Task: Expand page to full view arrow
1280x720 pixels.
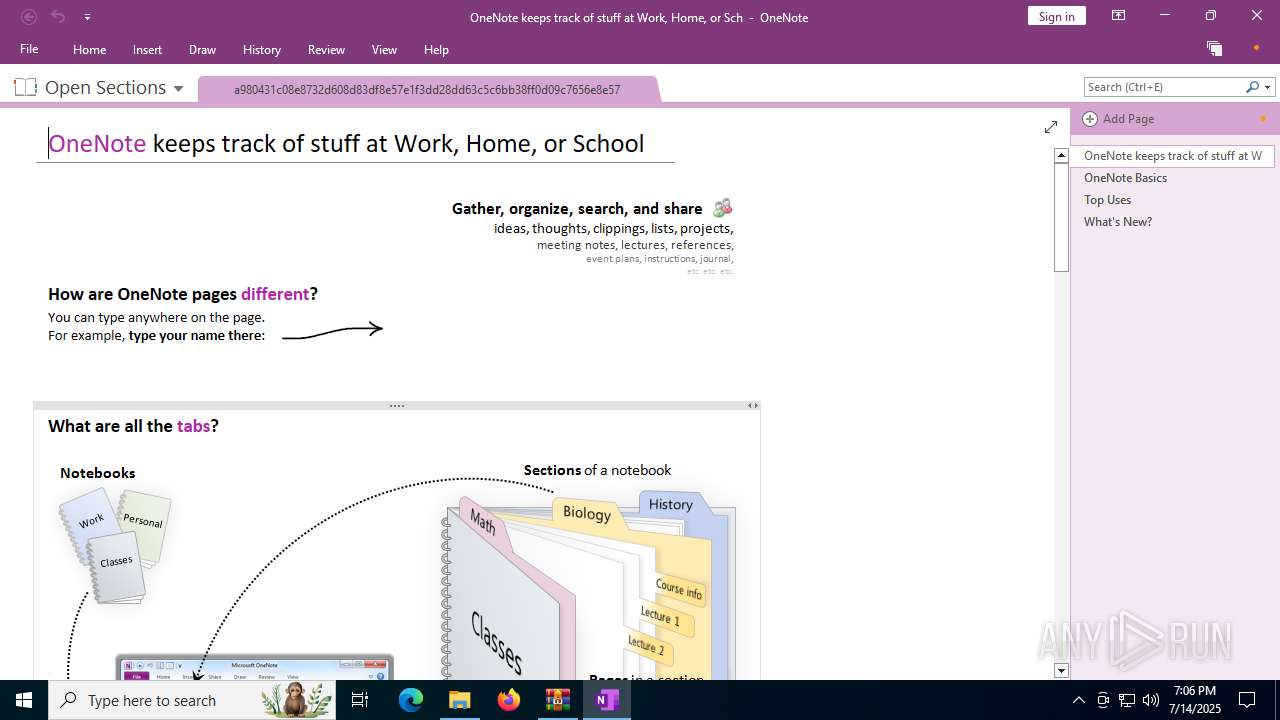Action: (1051, 127)
